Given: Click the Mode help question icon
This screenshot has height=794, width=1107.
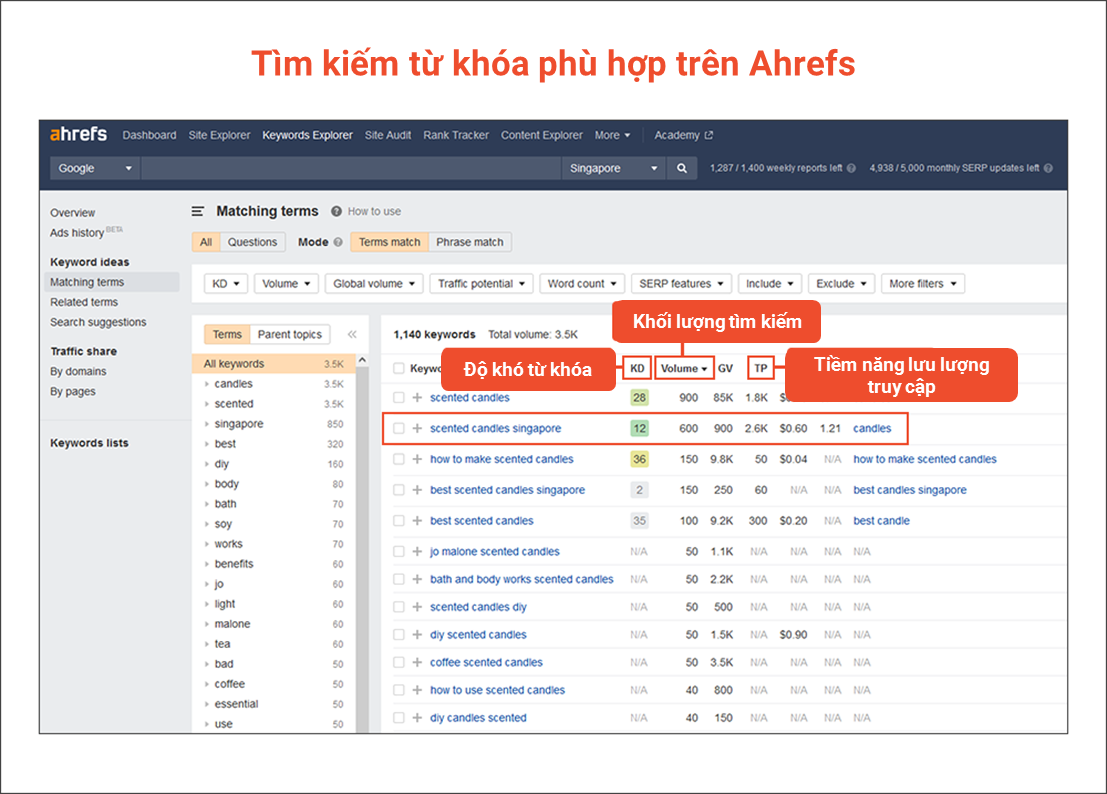Looking at the screenshot, I should point(338,242).
